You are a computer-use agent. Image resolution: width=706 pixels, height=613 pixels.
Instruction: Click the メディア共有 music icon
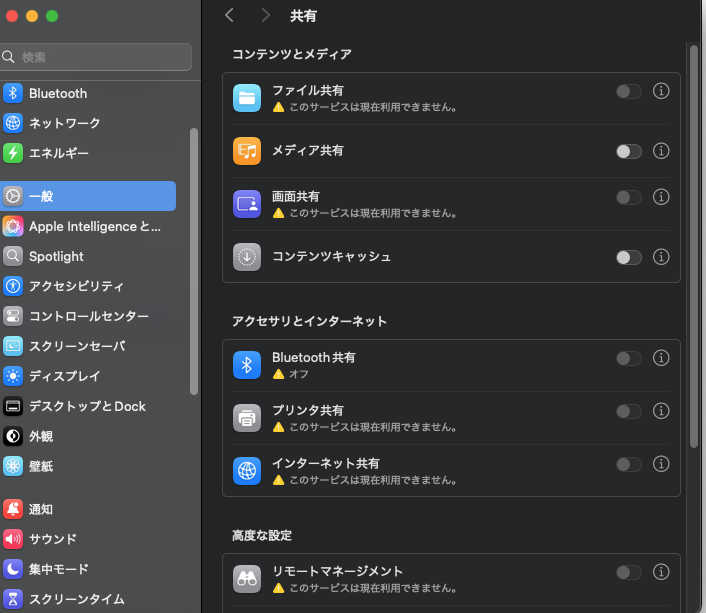[247, 151]
